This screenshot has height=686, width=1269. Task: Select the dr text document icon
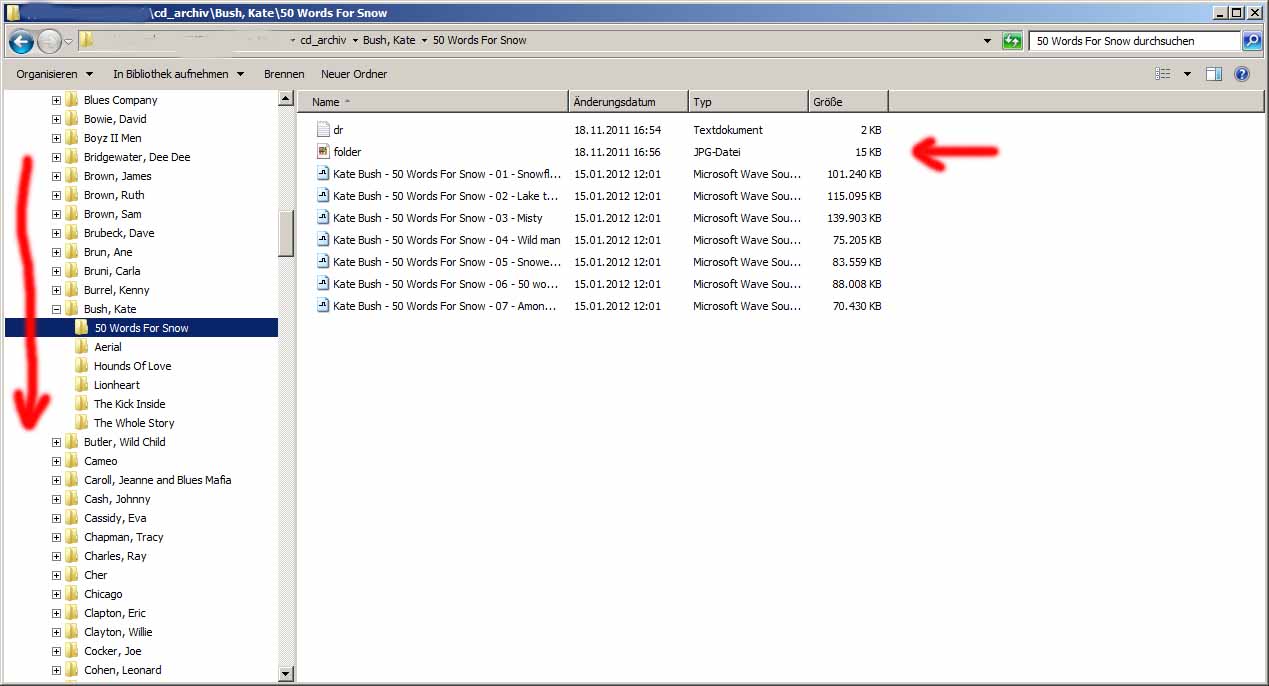click(323, 130)
